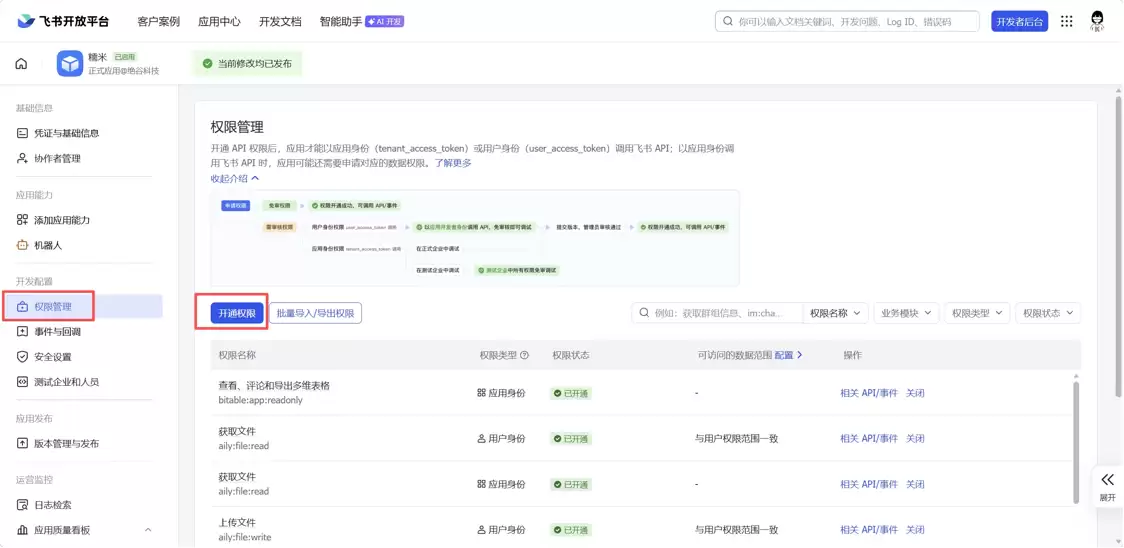
Task: Click the 协作者管理 person icon
Action: 22,158
